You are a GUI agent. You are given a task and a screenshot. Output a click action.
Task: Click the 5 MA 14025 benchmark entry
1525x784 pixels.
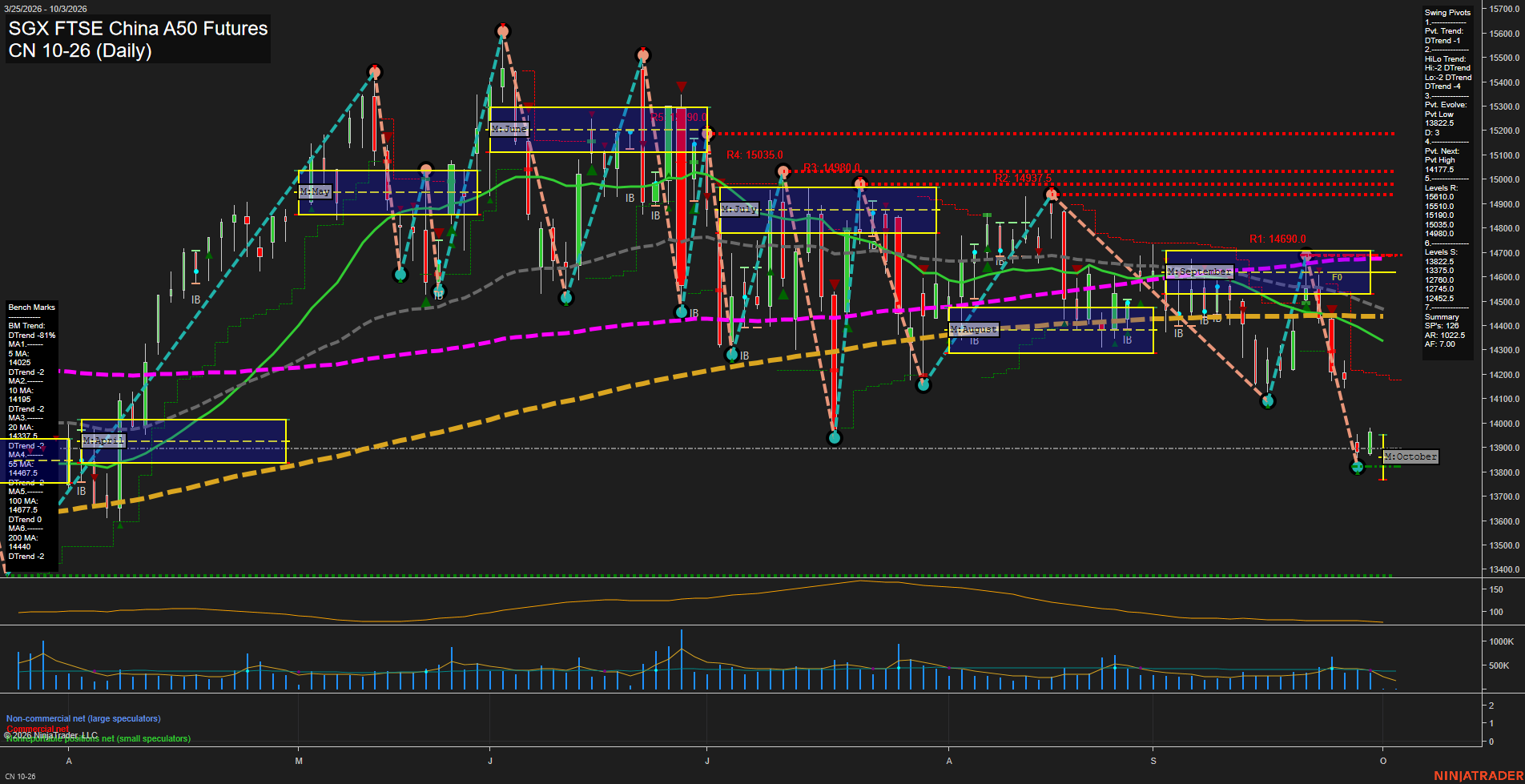point(19,358)
